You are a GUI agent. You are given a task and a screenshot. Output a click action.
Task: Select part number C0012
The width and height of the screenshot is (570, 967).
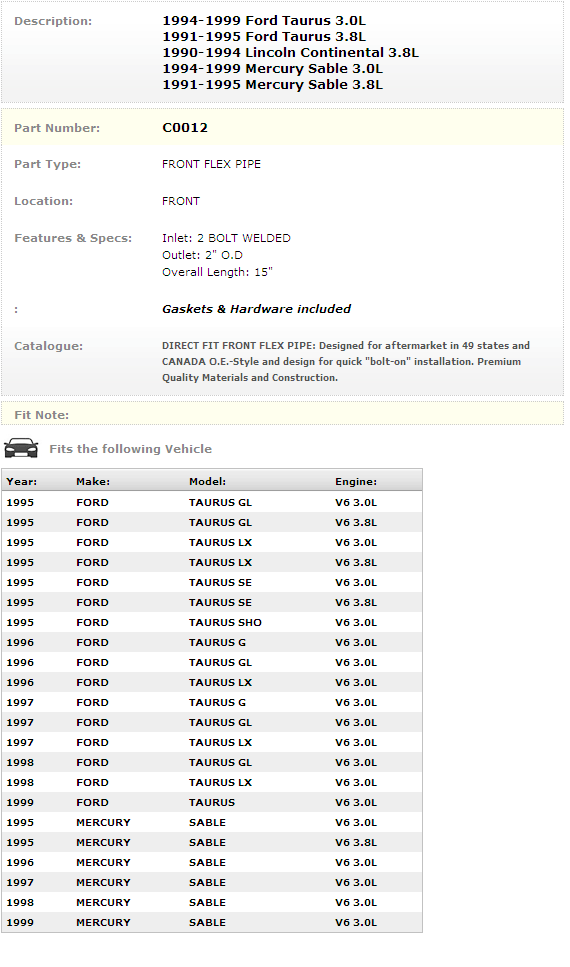(184, 128)
